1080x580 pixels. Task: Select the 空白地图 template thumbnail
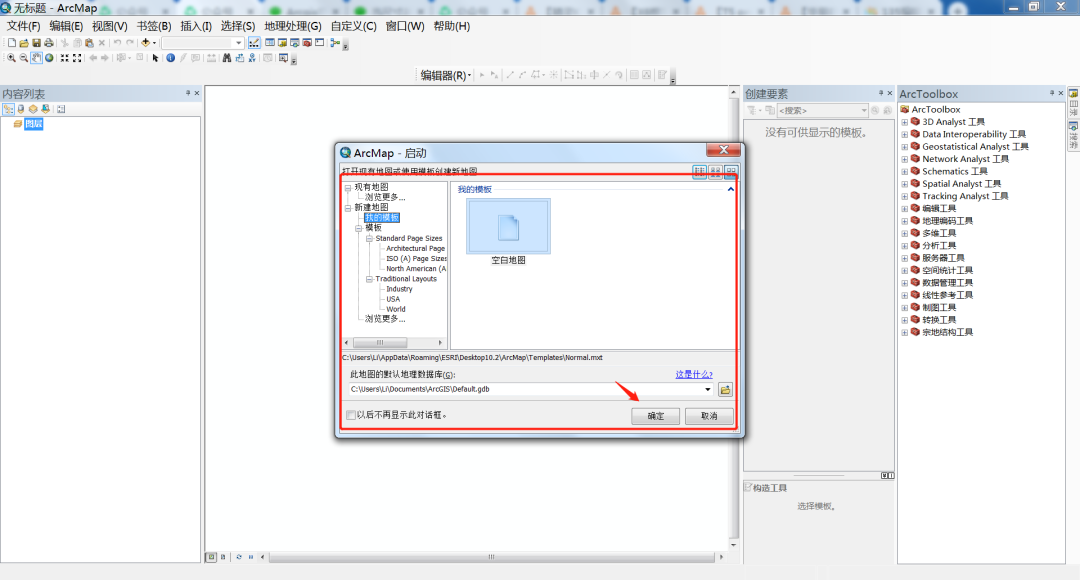[508, 229]
